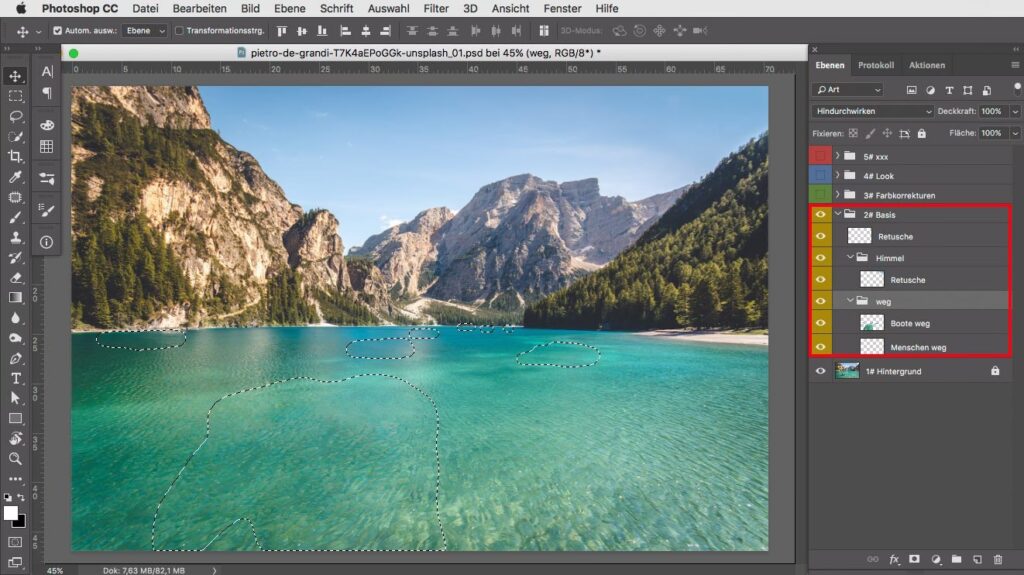Toggle visibility of the Boote weg layer
Image resolution: width=1024 pixels, height=575 pixels.
[821, 323]
